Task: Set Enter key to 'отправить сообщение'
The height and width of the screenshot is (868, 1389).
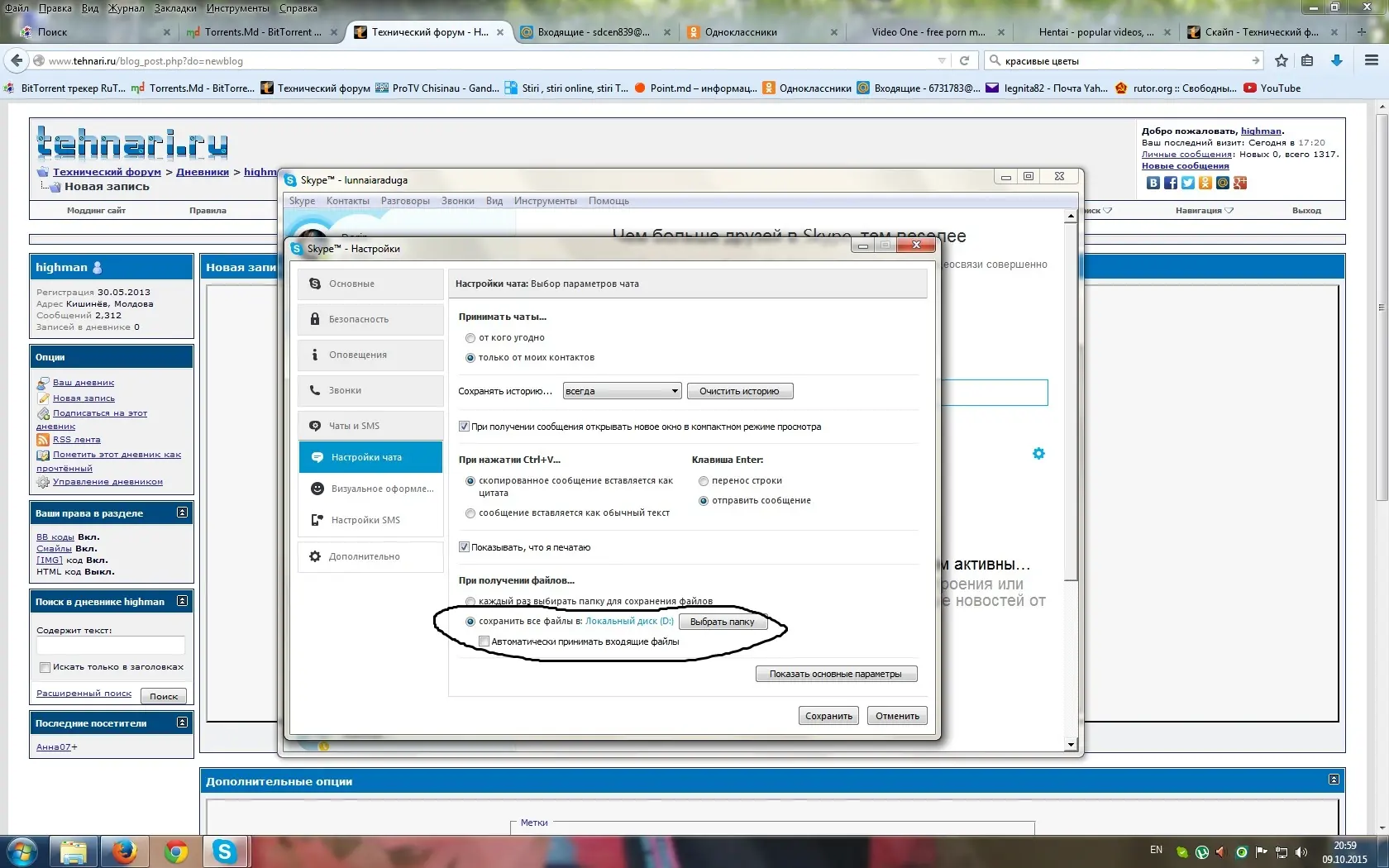Action: 704,501
